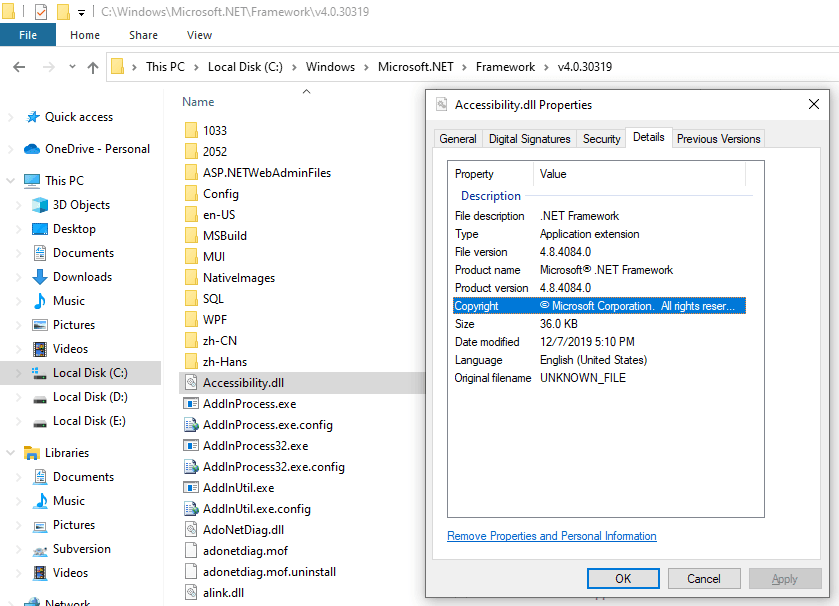Screen dimensions: 839x606
Task: Select the Original filename property row
Action: pos(599,378)
